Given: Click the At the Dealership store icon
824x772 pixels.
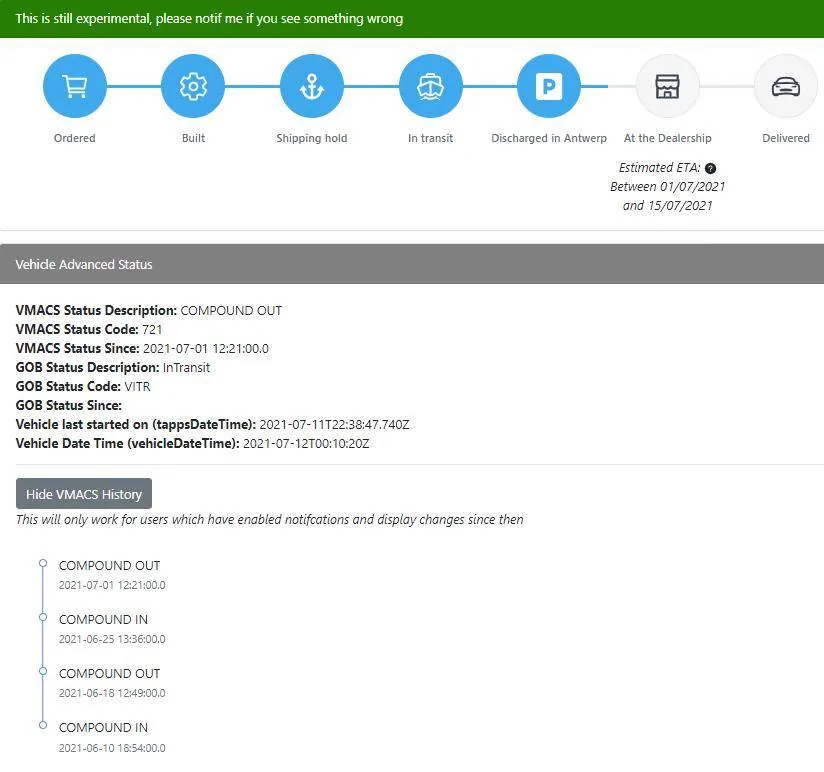Looking at the screenshot, I should coord(667,86).
